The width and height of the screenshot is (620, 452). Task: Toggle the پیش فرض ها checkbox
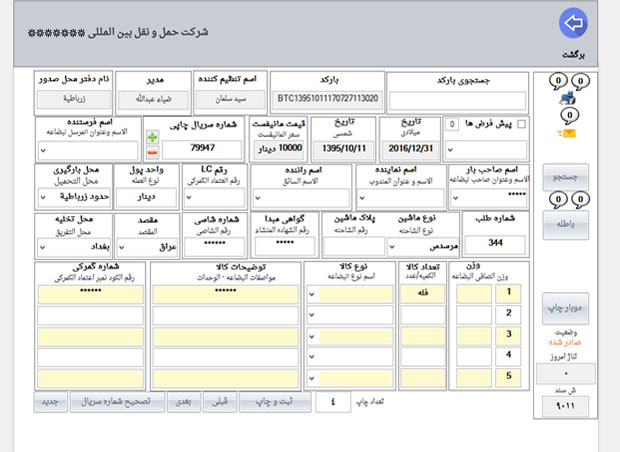pyautogui.click(x=522, y=124)
